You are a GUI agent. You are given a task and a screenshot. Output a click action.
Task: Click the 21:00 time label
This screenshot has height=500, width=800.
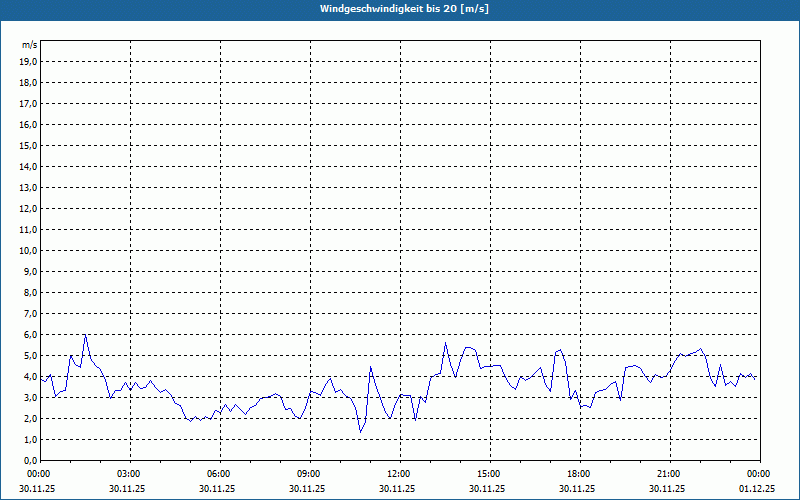(669, 474)
